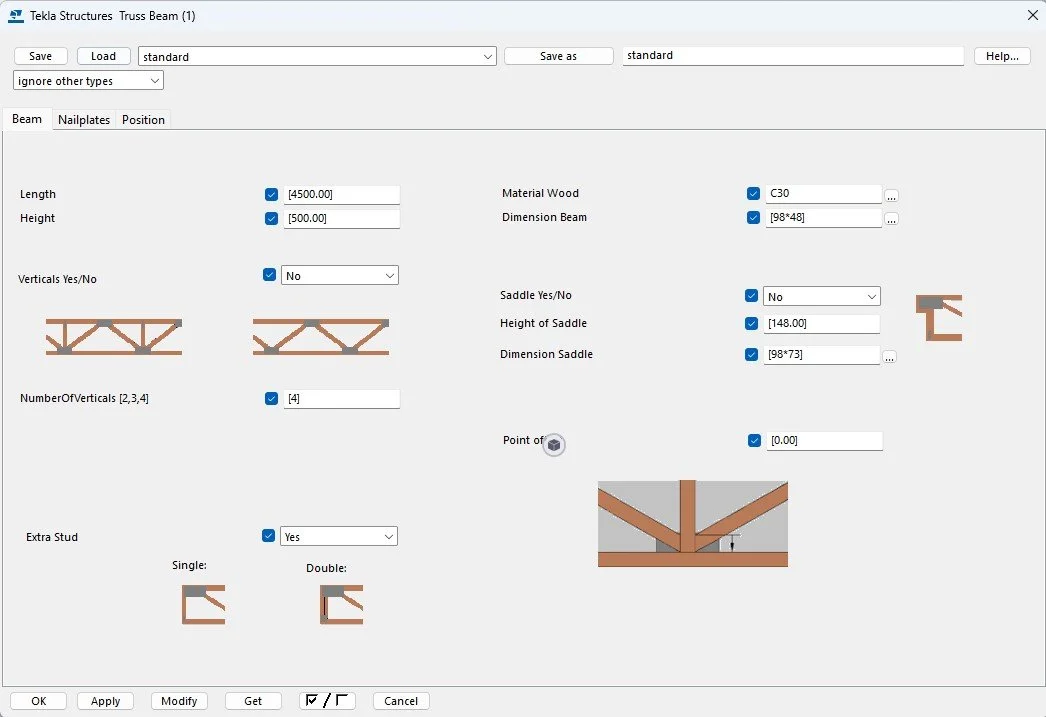Screen dimensions: 1046x717
Task: Open Help... button
Action: tap(1002, 56)
